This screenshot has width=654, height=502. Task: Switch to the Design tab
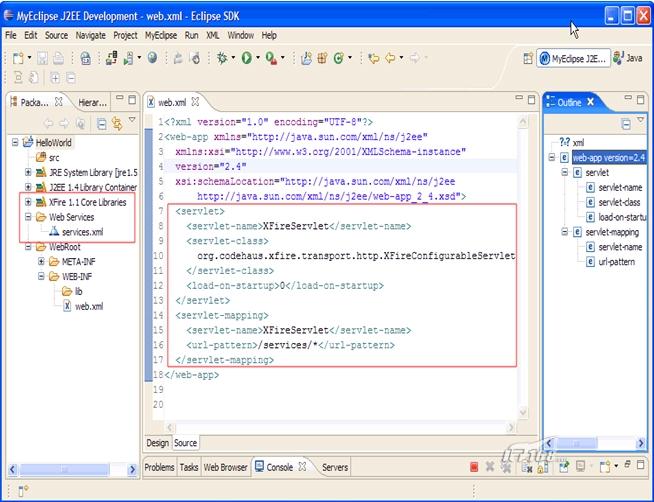(158, 443)
